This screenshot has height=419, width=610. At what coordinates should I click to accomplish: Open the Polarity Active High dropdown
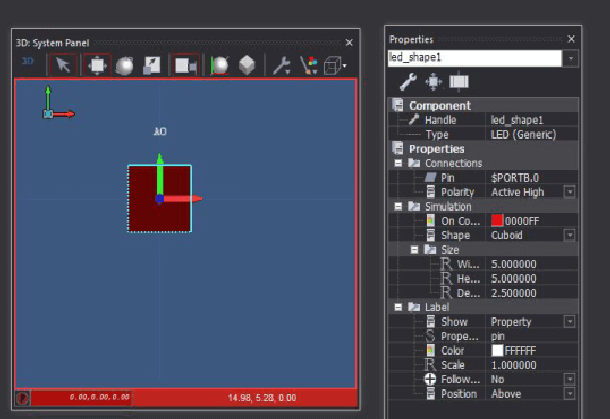point(569,191)
